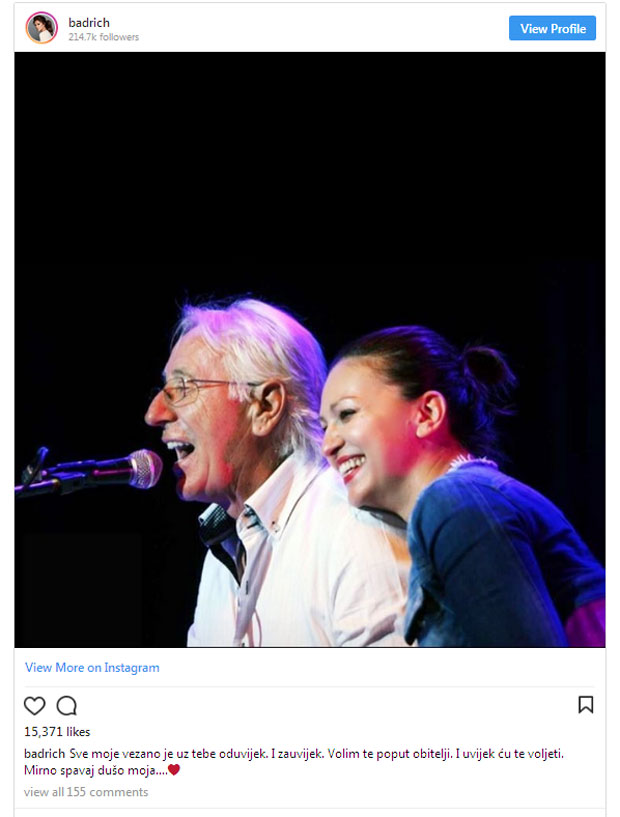Screen dimensions: 620x817
Task: Click the smiling woman's face in photo
Action: coord(367,432)
